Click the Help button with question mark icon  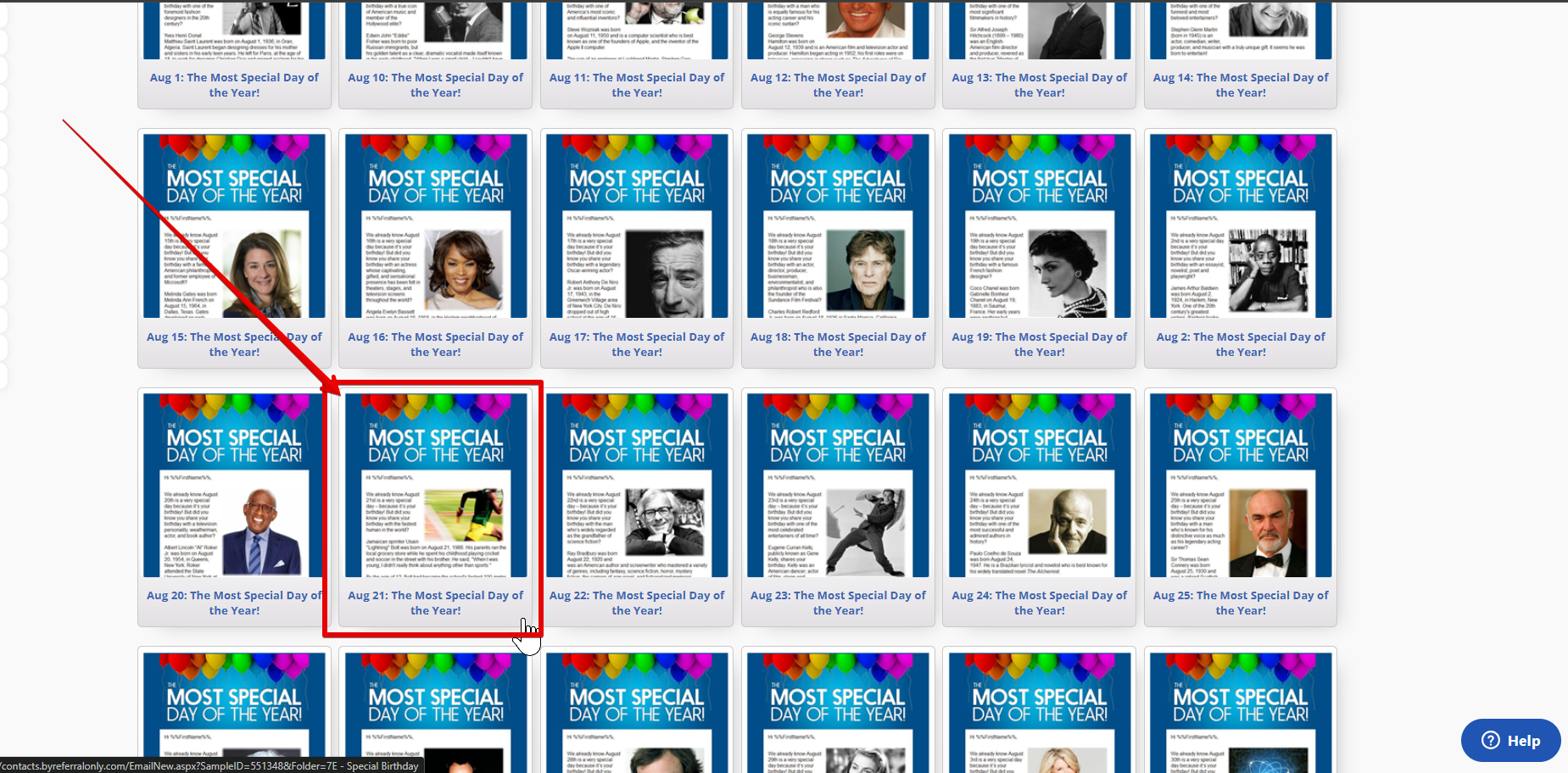pos(1510,740)
